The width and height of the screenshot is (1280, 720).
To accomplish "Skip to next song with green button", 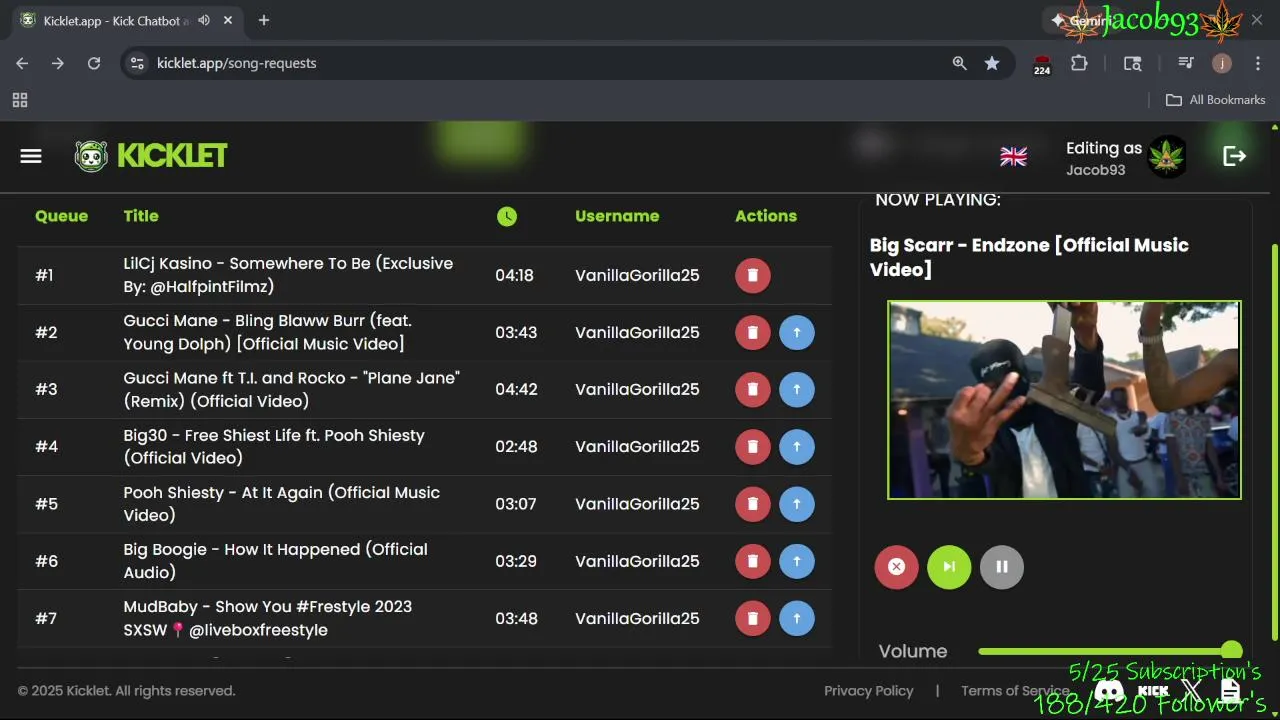I will coord(949,567).
